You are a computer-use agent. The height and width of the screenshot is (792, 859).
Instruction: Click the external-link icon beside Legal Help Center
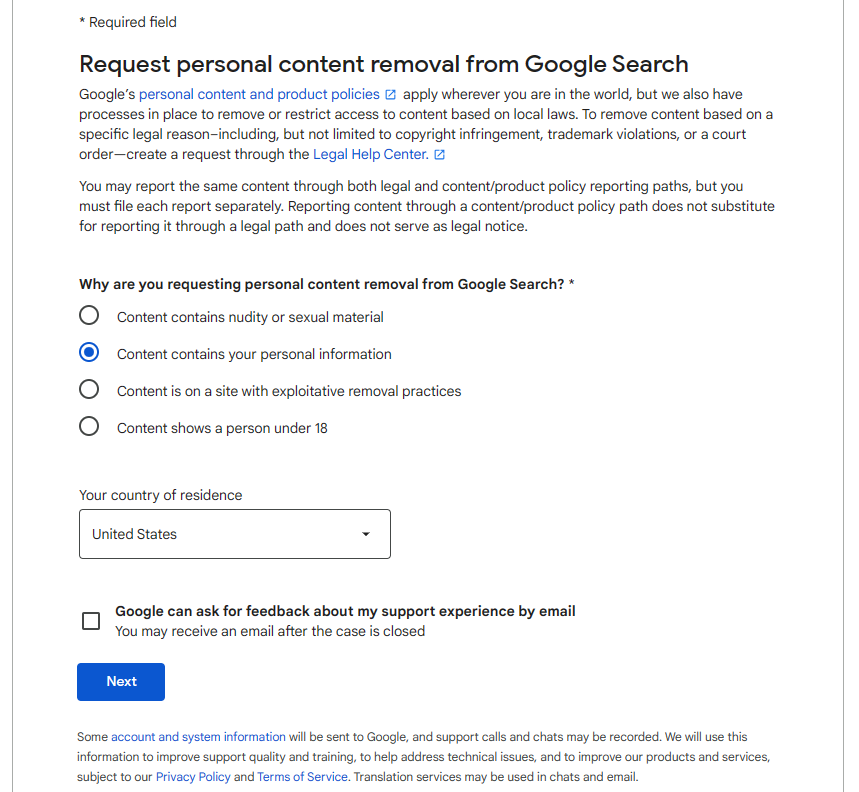[x=441, y=154]
